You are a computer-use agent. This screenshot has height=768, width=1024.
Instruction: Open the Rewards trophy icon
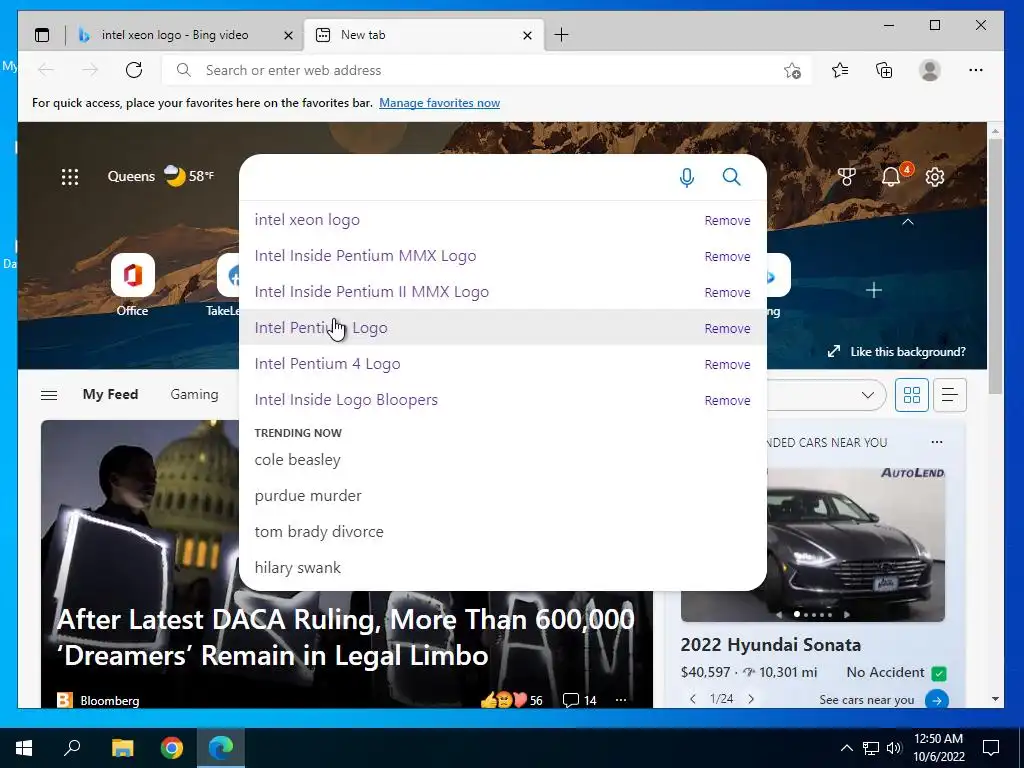click(x=846, y=176)
